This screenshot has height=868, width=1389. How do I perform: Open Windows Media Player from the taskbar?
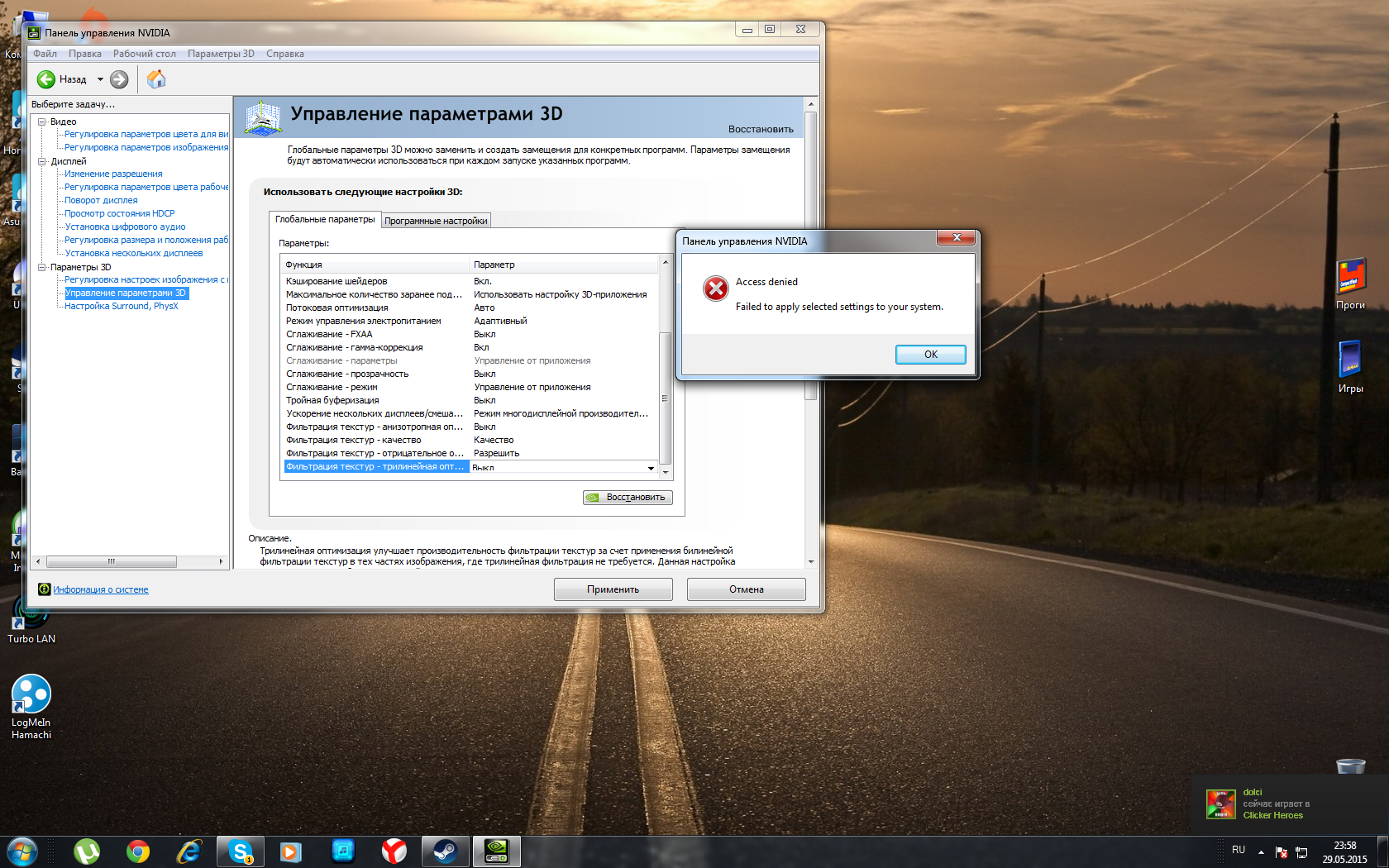click(x=291, y=851)
